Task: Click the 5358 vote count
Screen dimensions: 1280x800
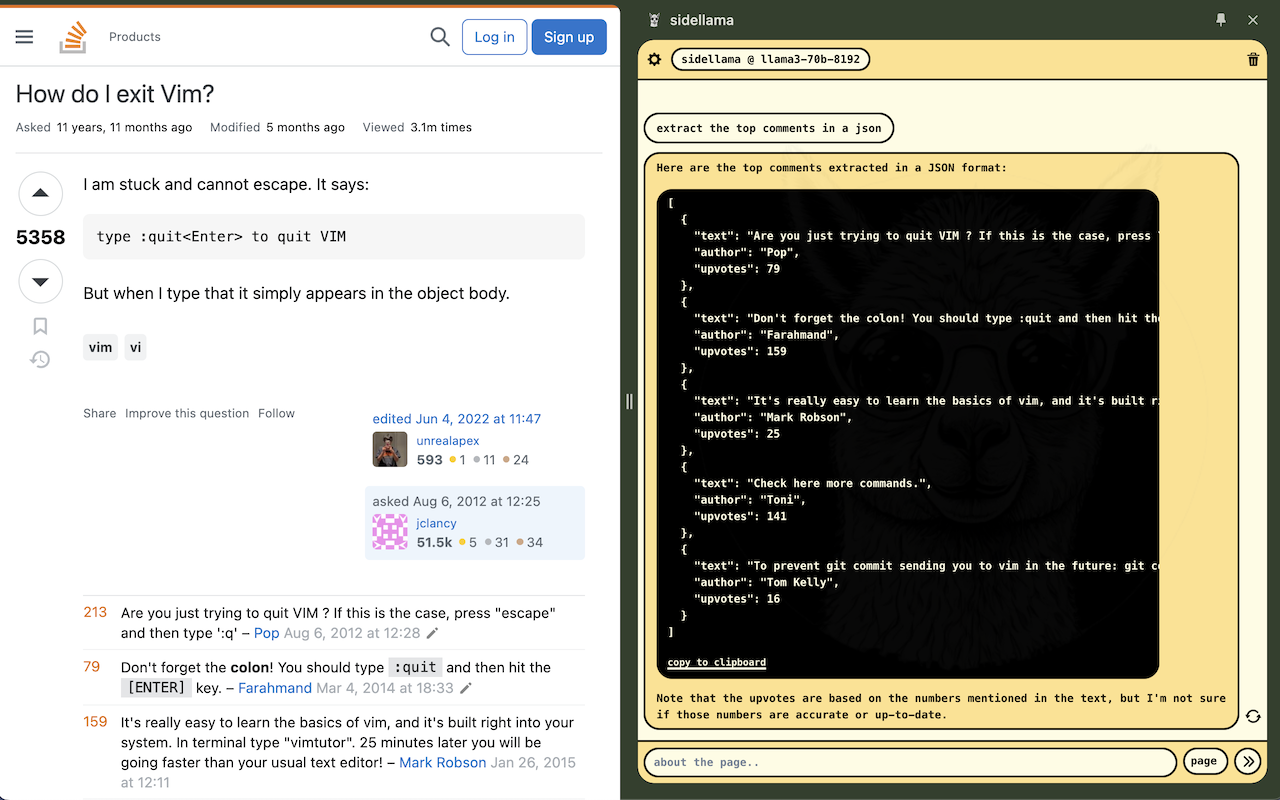Action: point(40,237)
